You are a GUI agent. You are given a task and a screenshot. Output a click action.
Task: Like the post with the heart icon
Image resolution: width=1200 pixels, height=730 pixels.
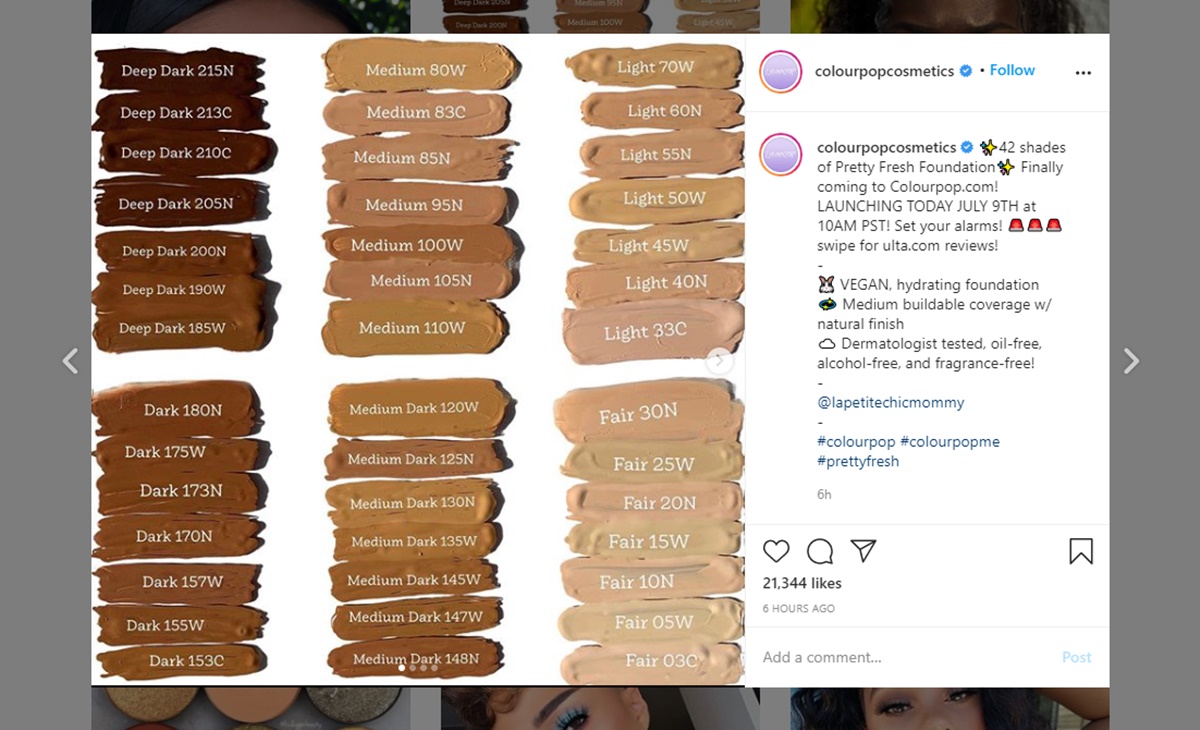click(776, 551)
